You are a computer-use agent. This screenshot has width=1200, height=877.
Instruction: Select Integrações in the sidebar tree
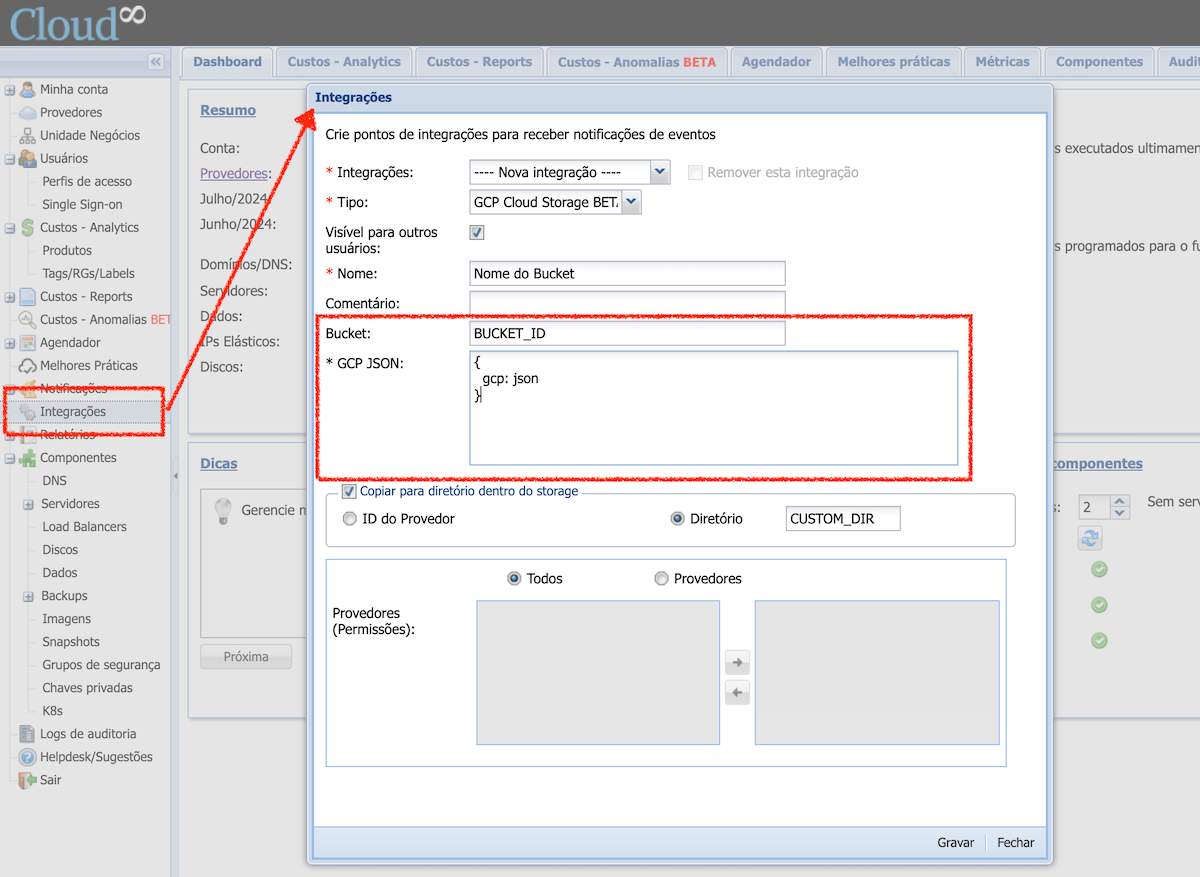coord(73,411)
